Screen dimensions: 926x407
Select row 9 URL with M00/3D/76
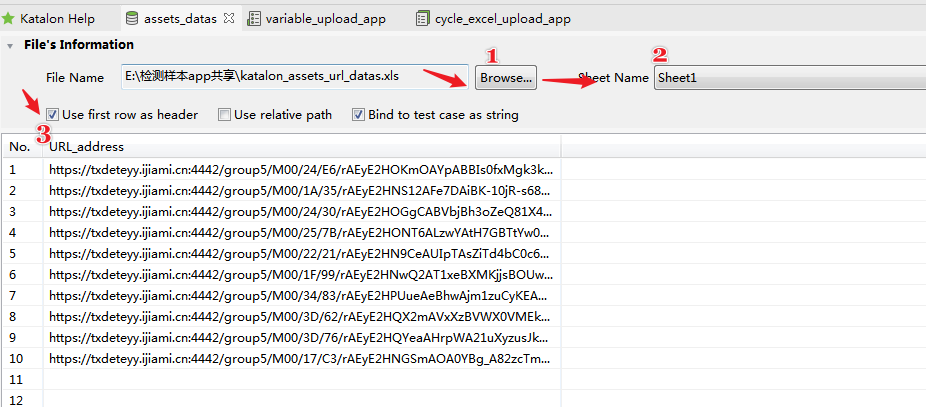[x=302, y=338]
